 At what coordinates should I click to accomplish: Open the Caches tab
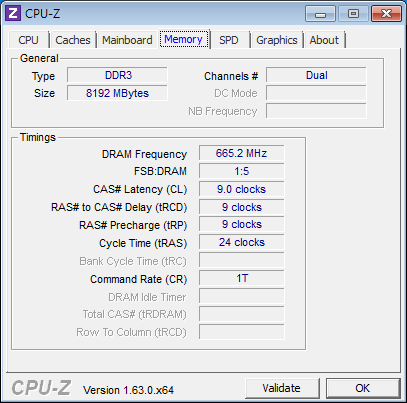[x=73, y=40]
